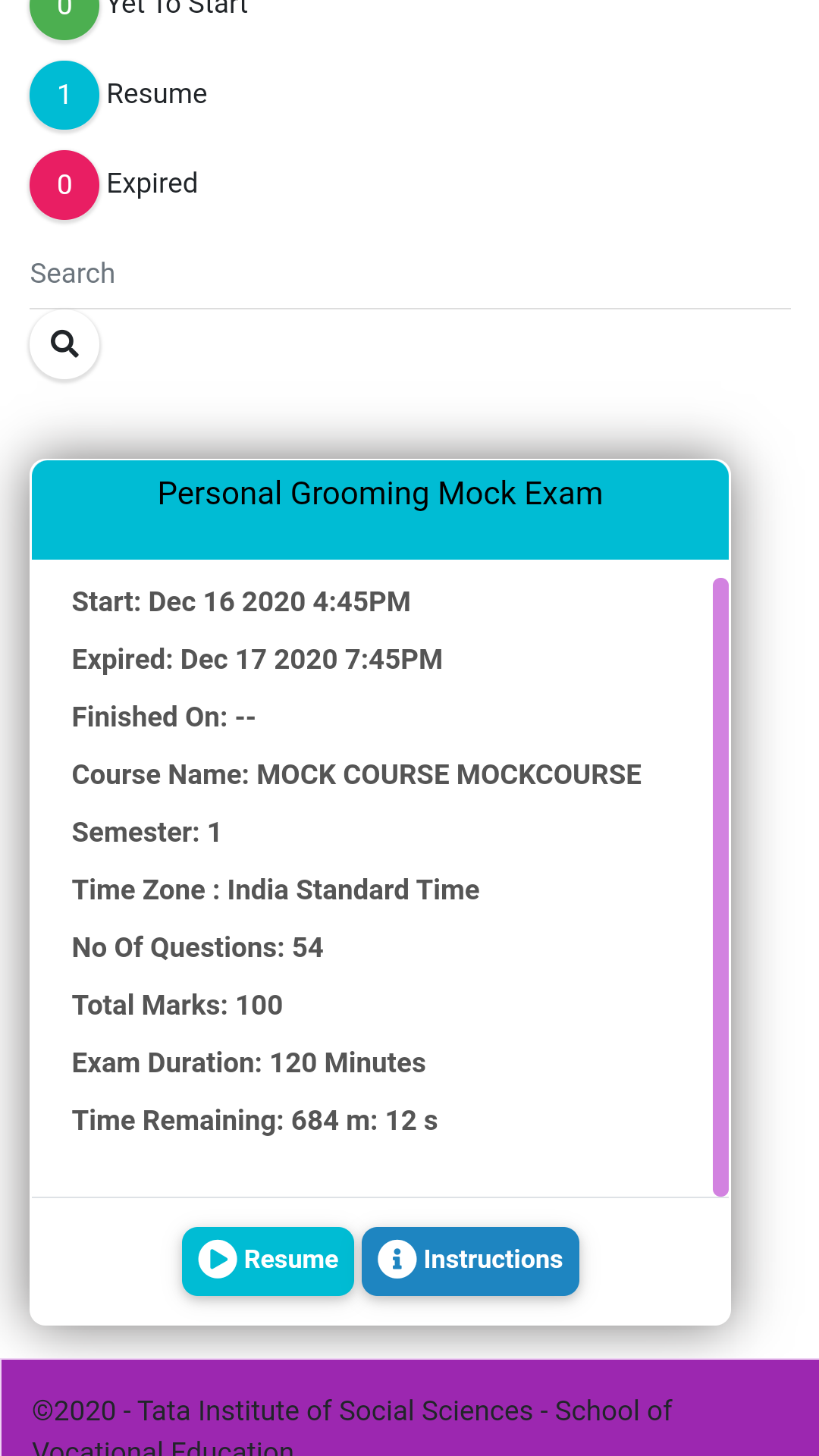Click the Exam Duration 120 Minutes line
819x1456 pixels.
pos(249,1063)
